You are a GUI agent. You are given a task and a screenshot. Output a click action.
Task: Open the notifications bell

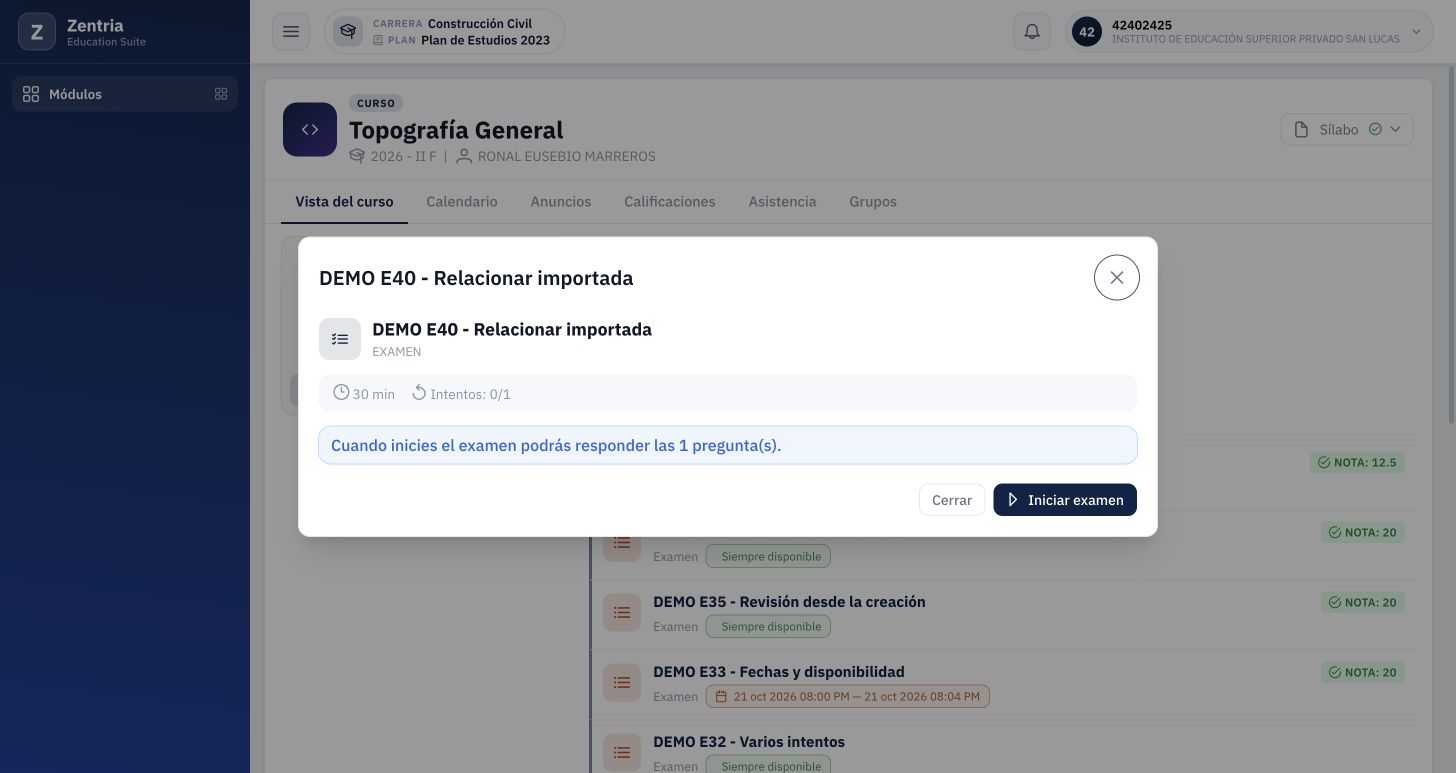[x=1032, y=32]
